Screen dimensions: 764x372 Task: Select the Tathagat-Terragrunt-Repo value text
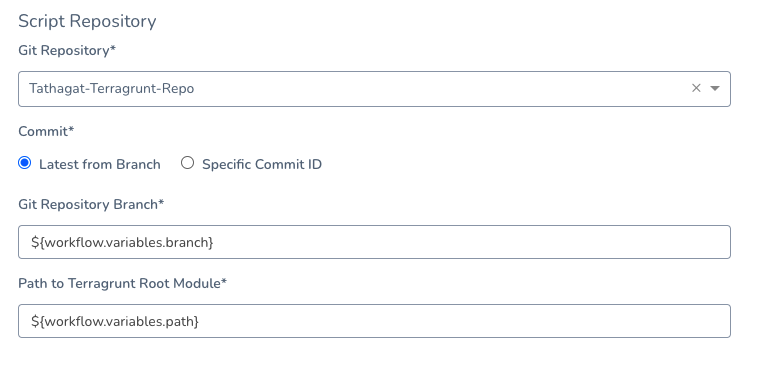coord(112,89)
